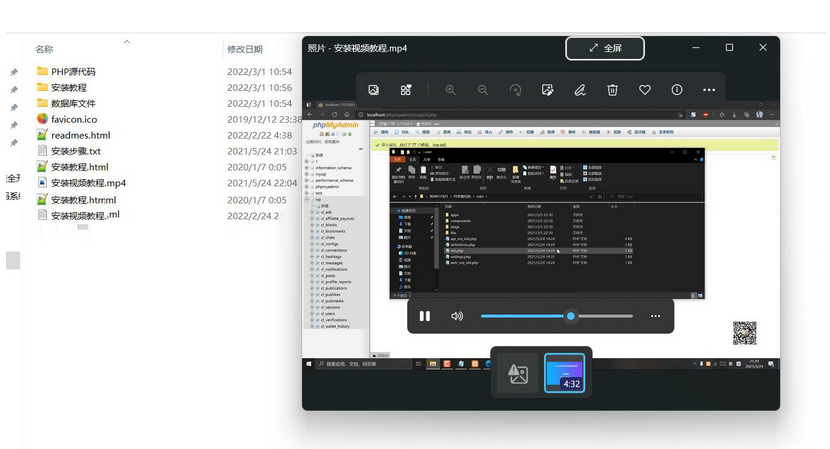Click the filmstrip collection icon in toolbar
The width and height of the screenshot is (830, 449).
tap(406, 90)
